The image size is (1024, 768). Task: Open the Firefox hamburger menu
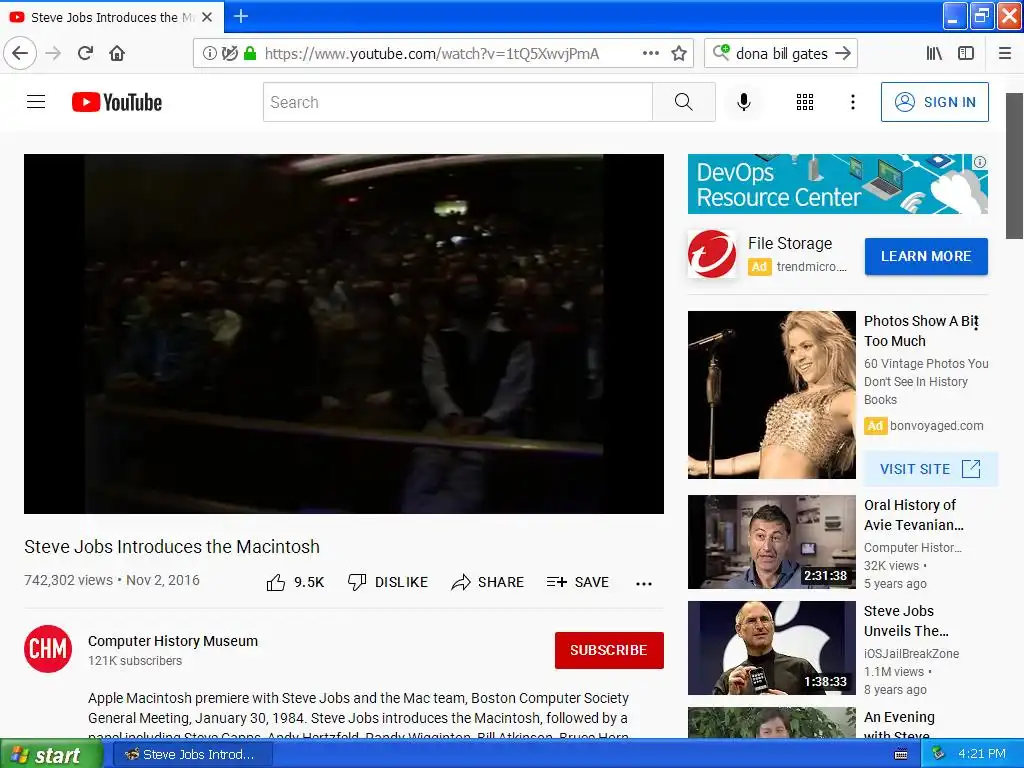pos(1005,53)
